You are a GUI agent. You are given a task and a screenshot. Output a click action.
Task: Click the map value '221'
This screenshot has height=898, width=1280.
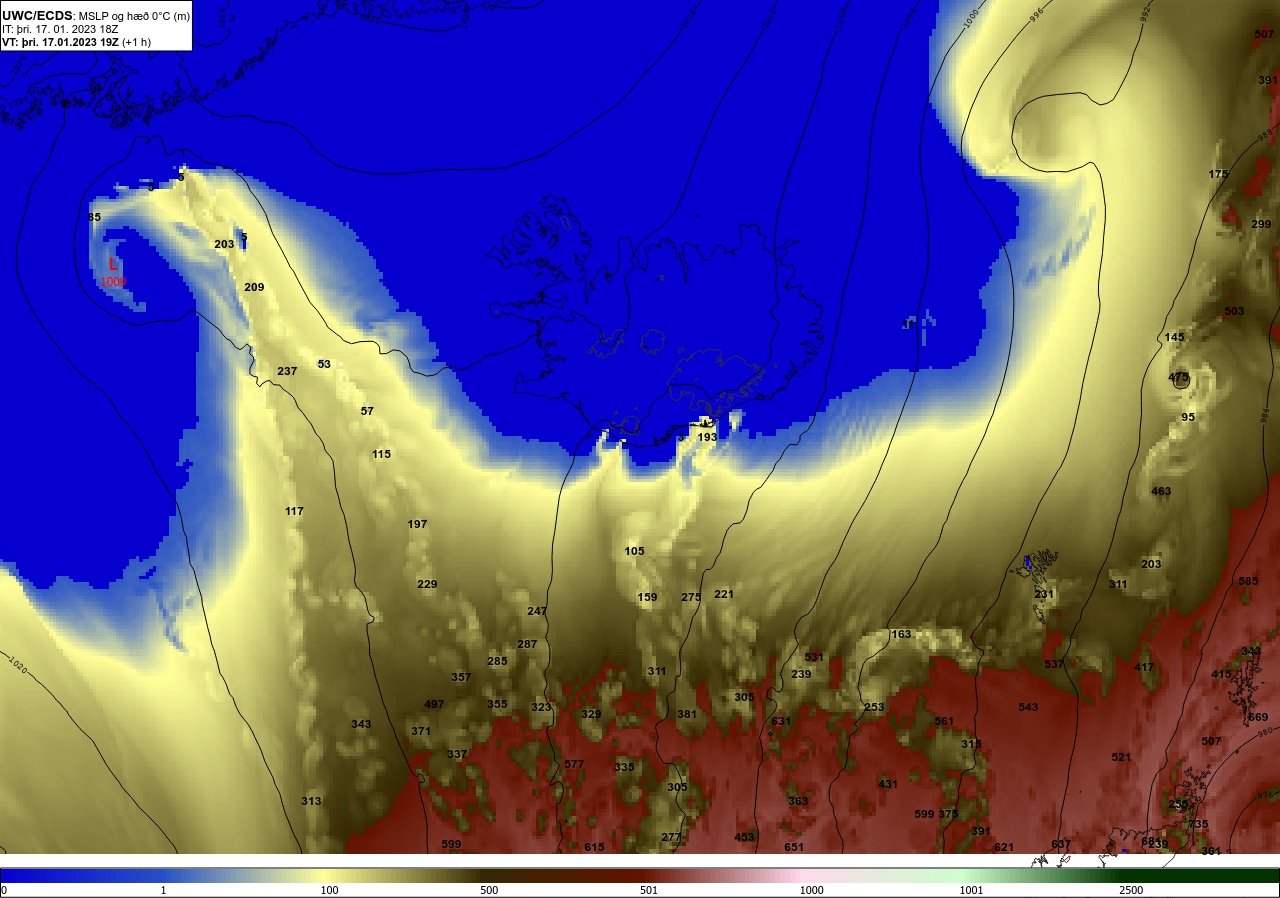724,594
